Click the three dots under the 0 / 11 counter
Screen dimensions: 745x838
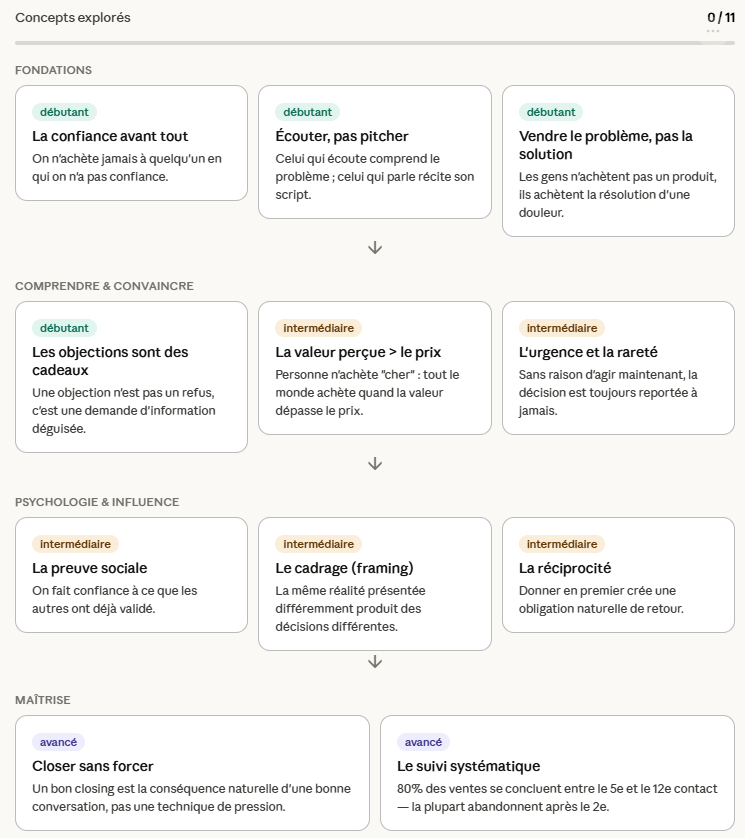click(713, 31)
